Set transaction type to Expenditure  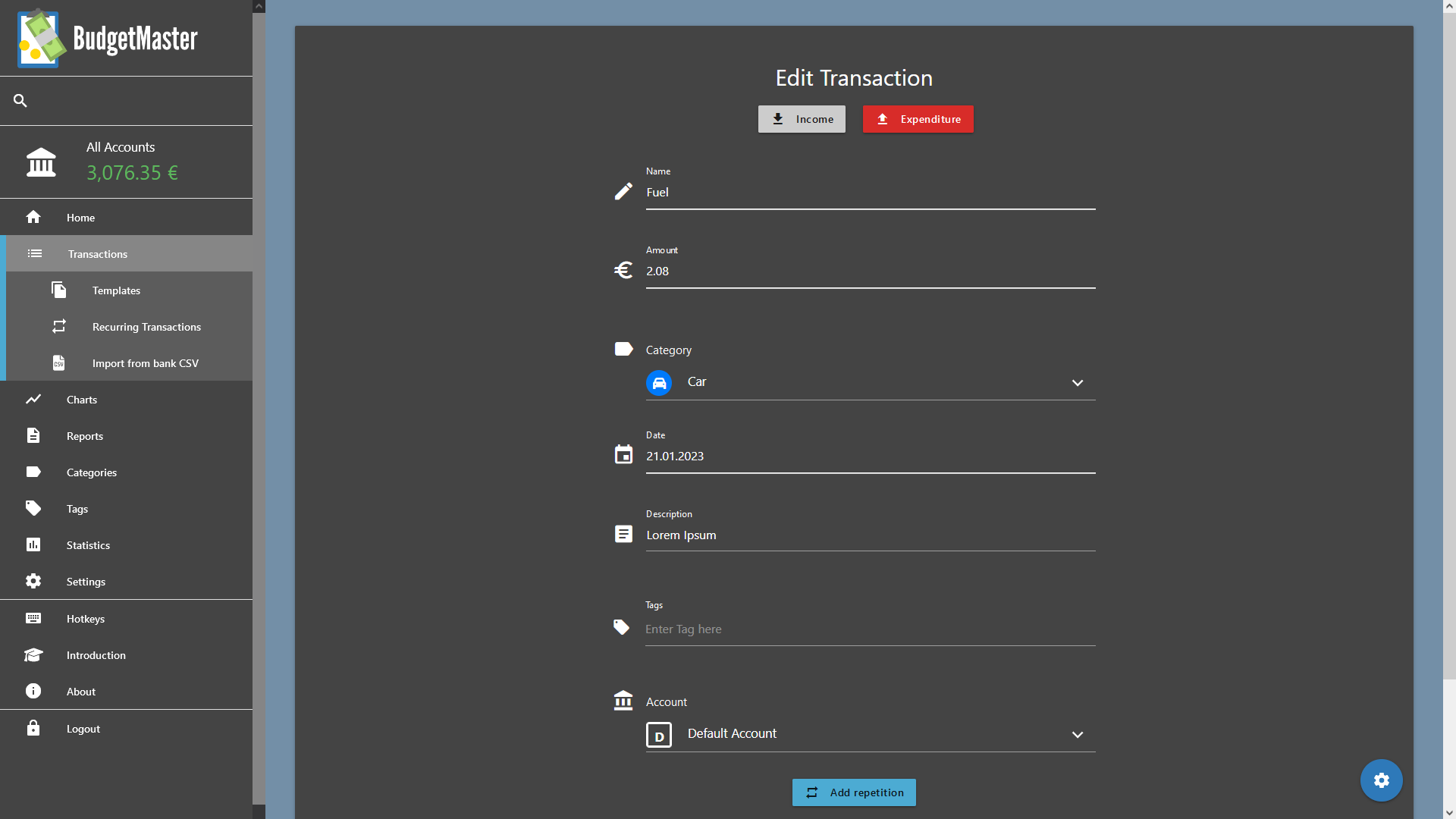coord(918,119)
